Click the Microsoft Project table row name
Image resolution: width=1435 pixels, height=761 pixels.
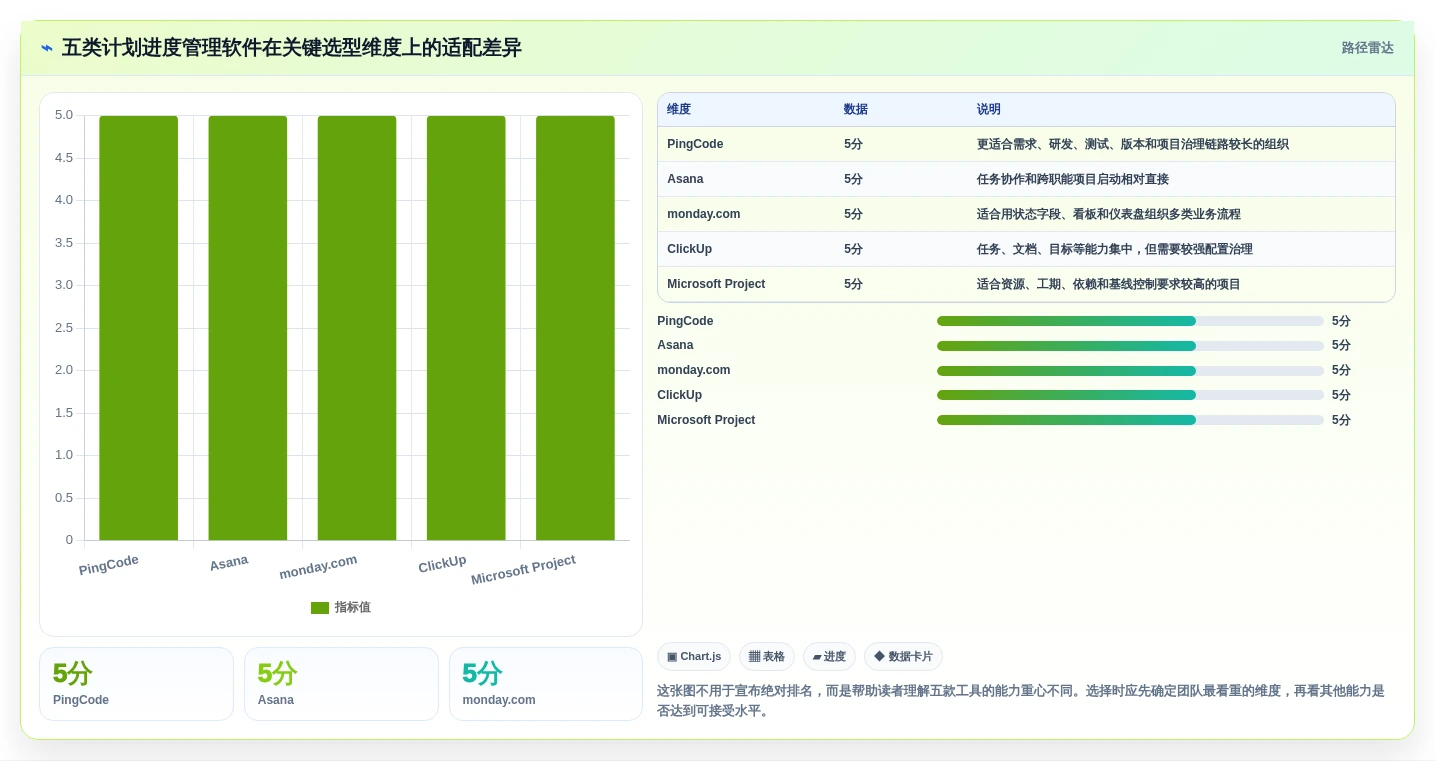[716, 284]
